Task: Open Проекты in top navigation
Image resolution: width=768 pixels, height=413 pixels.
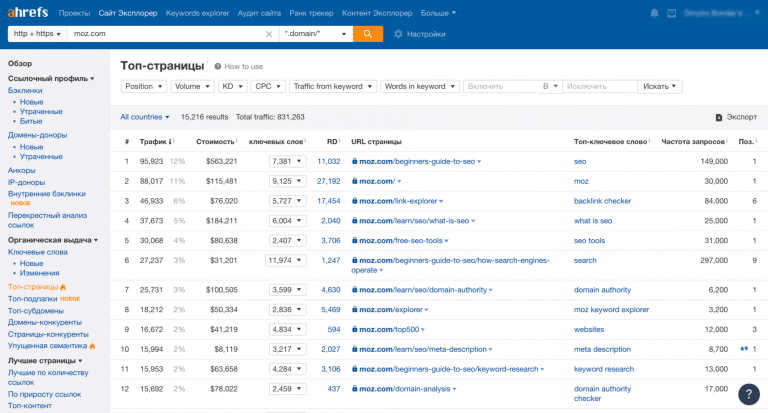Action: click(x=74, y=13)
